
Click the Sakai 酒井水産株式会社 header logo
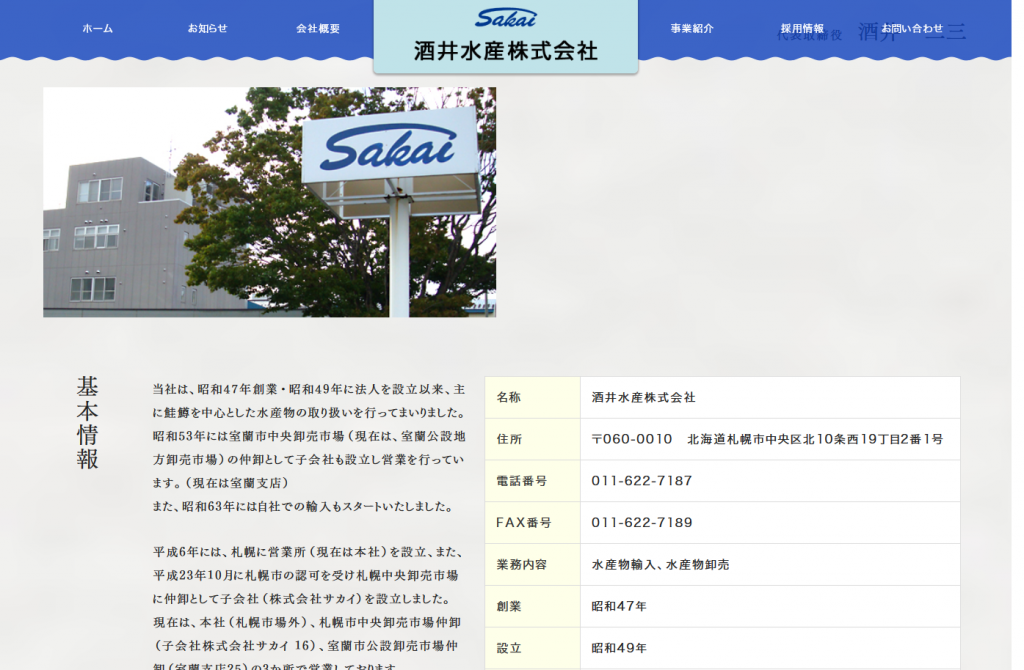505,37
